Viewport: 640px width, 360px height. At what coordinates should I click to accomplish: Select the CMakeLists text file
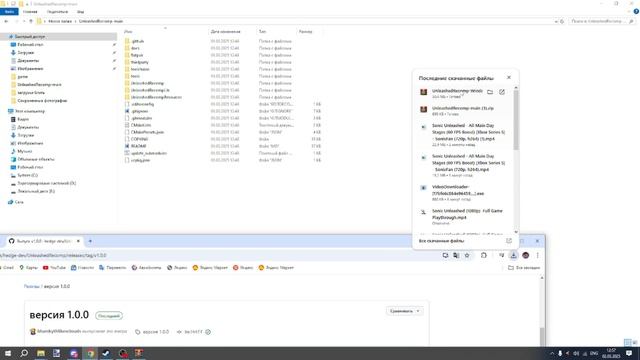pos(141,125)
